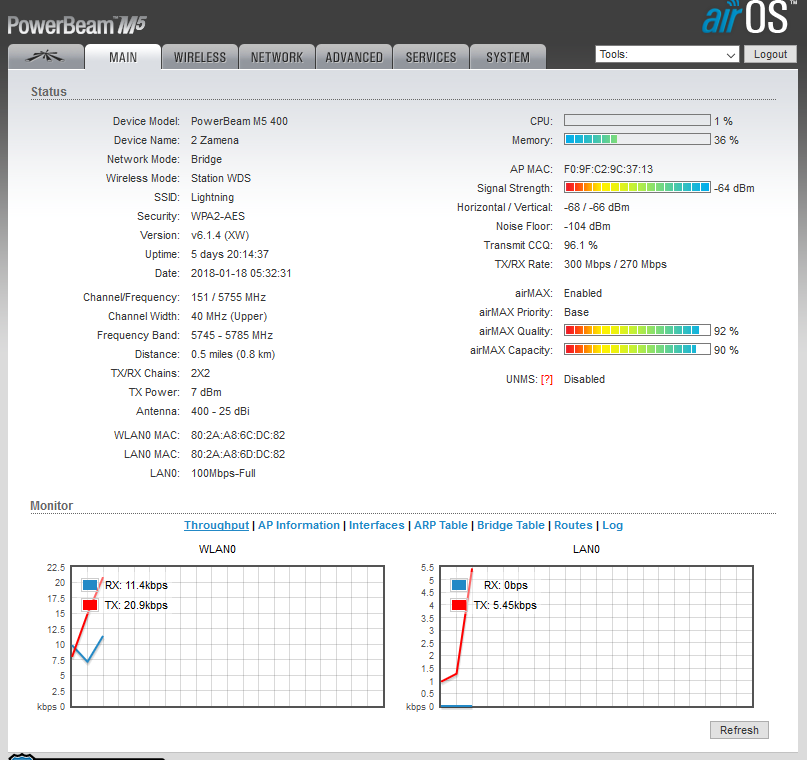This screenshot has width=807, height=760.
Task: Open the Interfaces monitor link
Action: (376, 525)
